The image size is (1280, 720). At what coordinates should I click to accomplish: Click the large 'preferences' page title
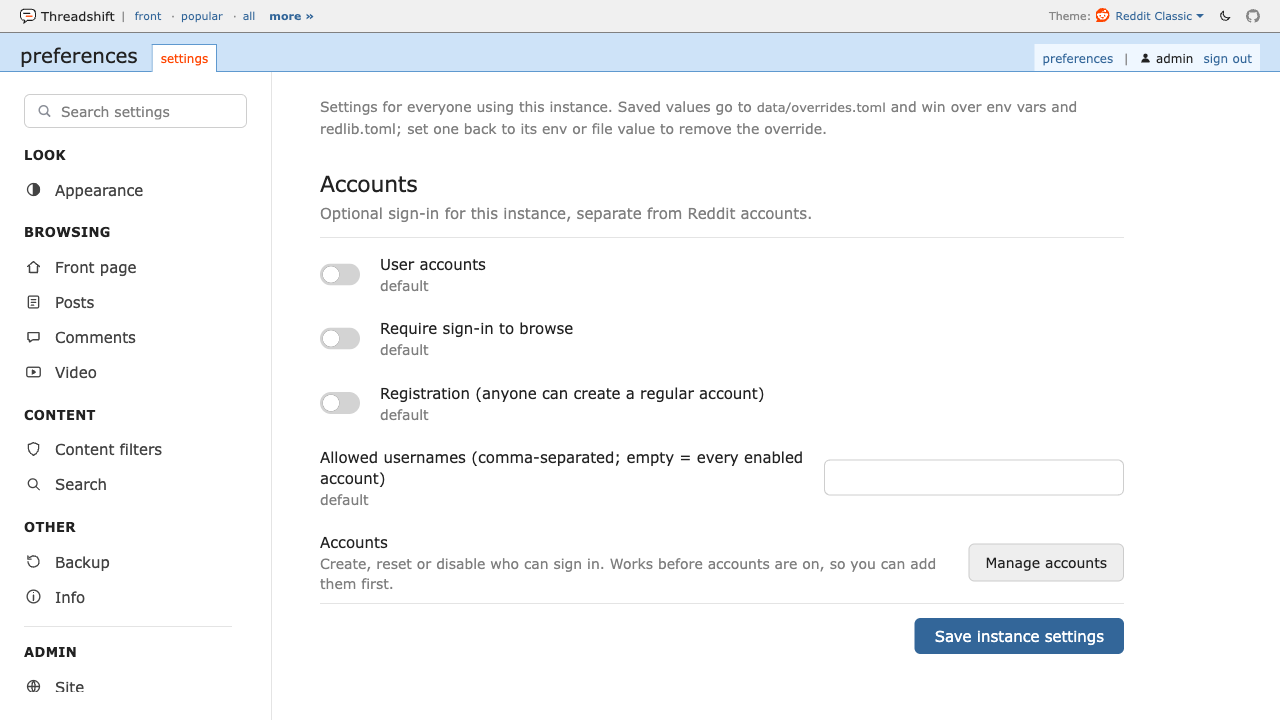tap(79, 56)
